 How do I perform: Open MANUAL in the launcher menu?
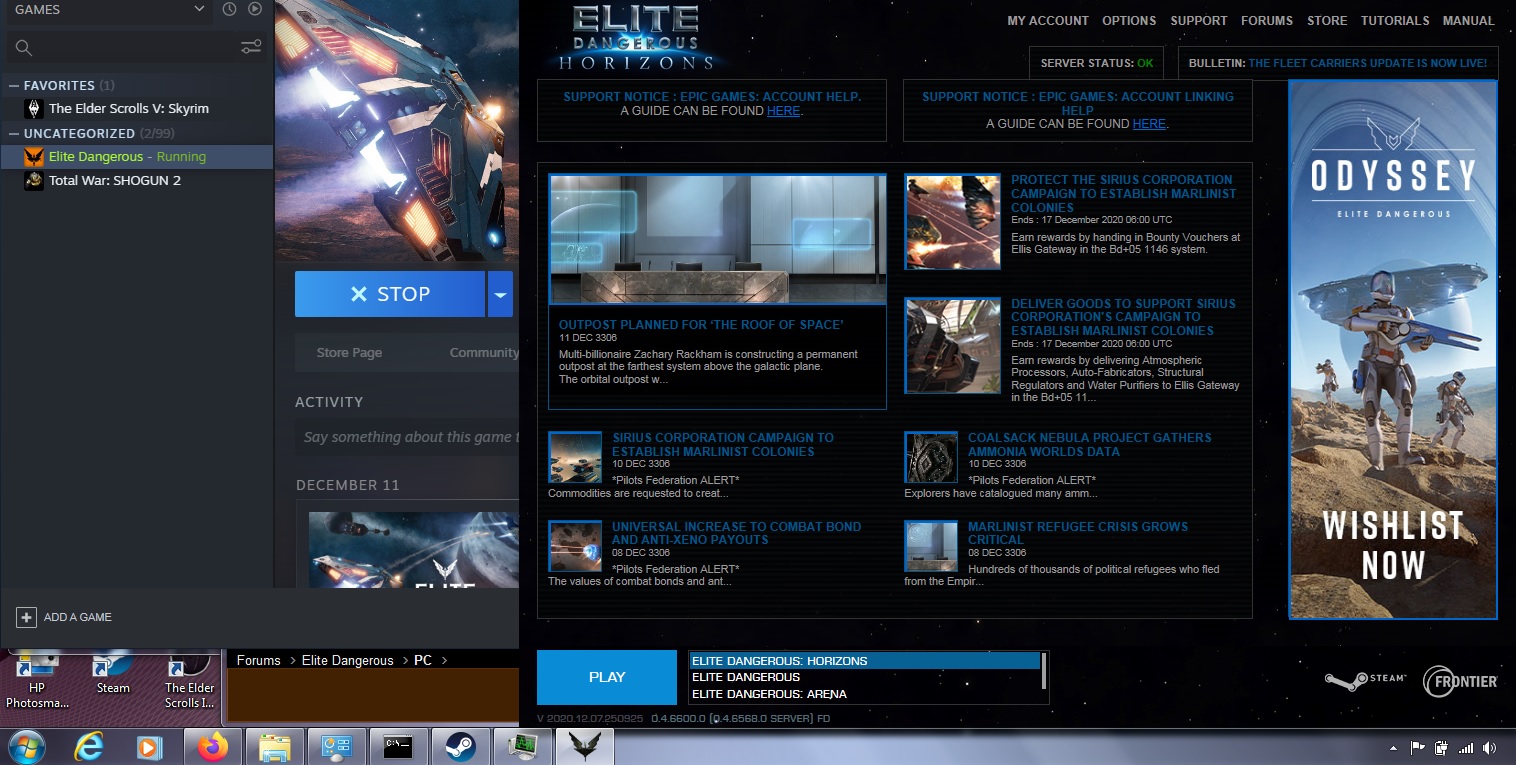point(1469,21)
